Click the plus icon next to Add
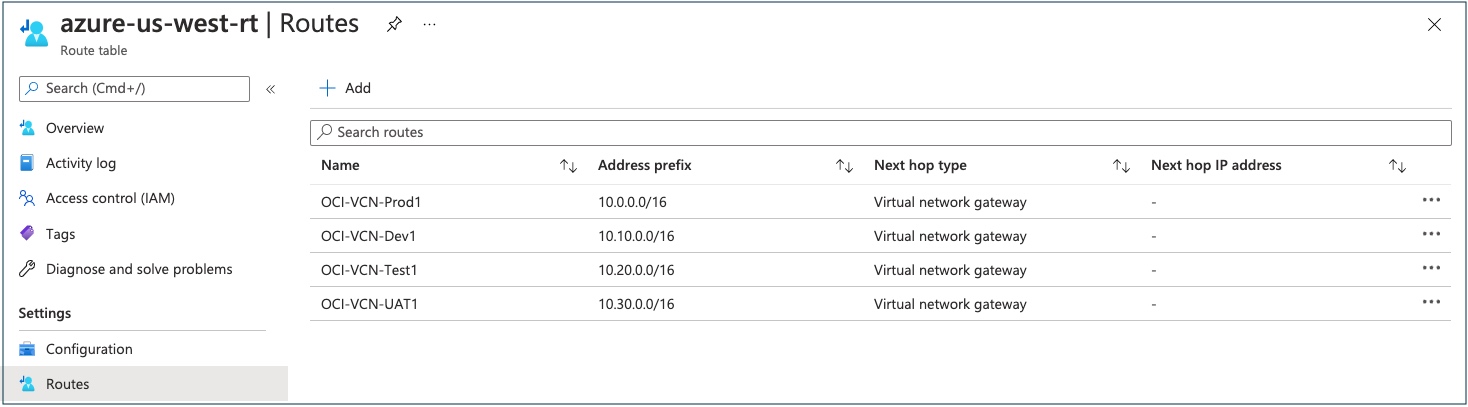The width and height of the screenshot is (1468, 407). point(327,88)
